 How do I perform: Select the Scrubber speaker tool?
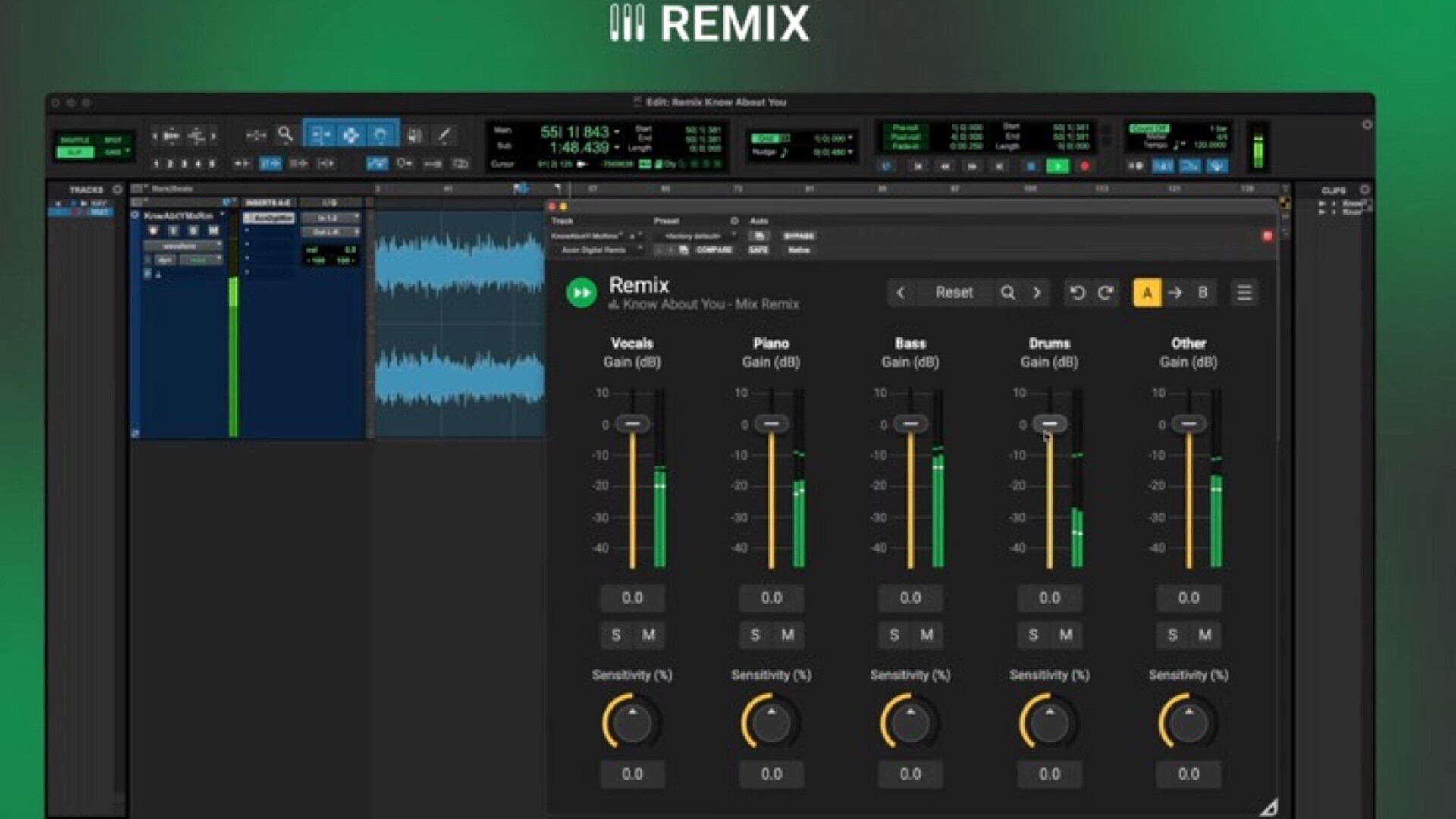415,135
